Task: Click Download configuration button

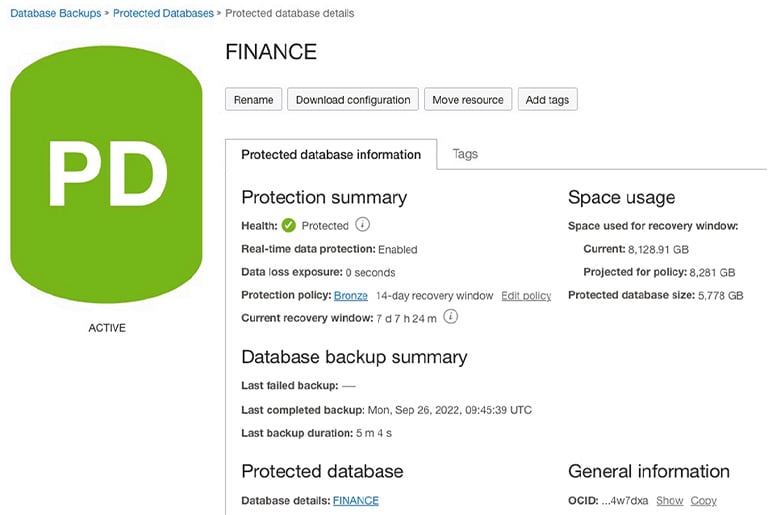Action: [353, 100]
